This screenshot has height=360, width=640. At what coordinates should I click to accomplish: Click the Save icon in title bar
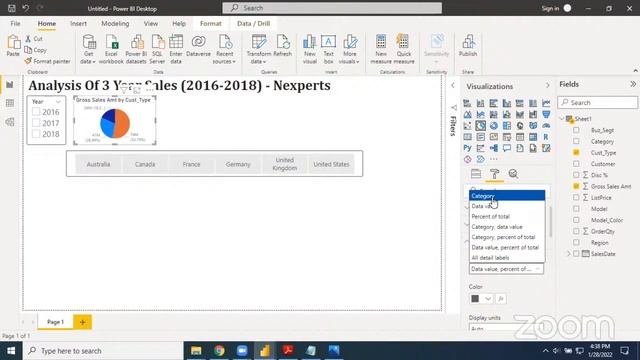click(x=11, y=8)
